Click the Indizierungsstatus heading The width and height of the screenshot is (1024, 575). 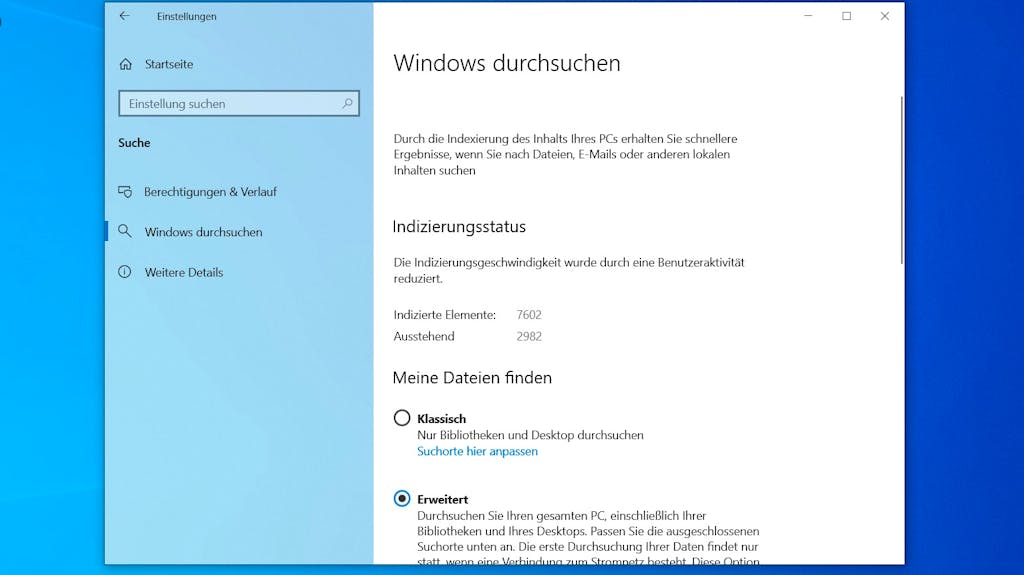tap(459, 227)
